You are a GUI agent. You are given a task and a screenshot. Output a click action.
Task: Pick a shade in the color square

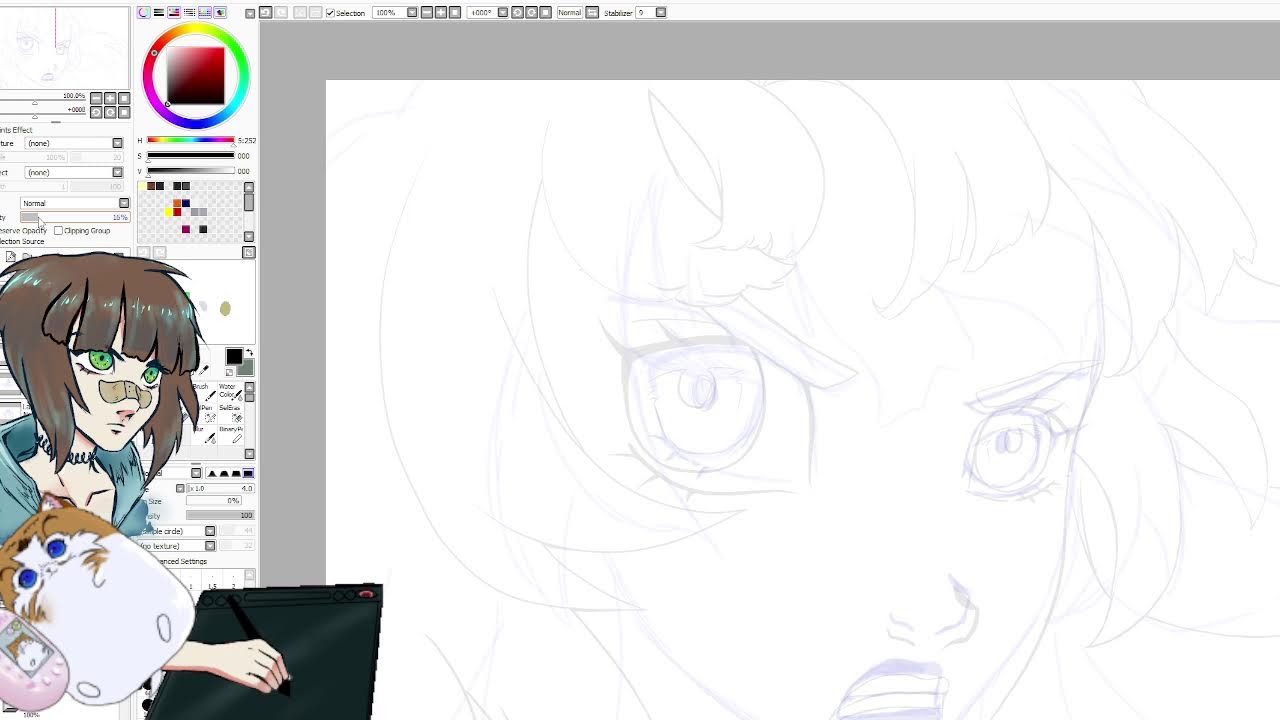click(196, 75)
